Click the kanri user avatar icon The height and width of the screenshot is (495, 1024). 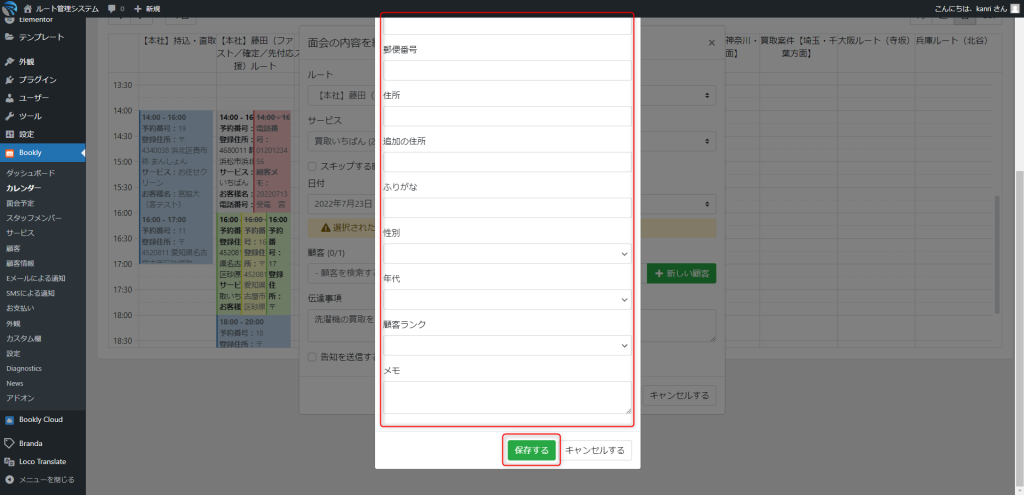click(x=1014, y=8)
